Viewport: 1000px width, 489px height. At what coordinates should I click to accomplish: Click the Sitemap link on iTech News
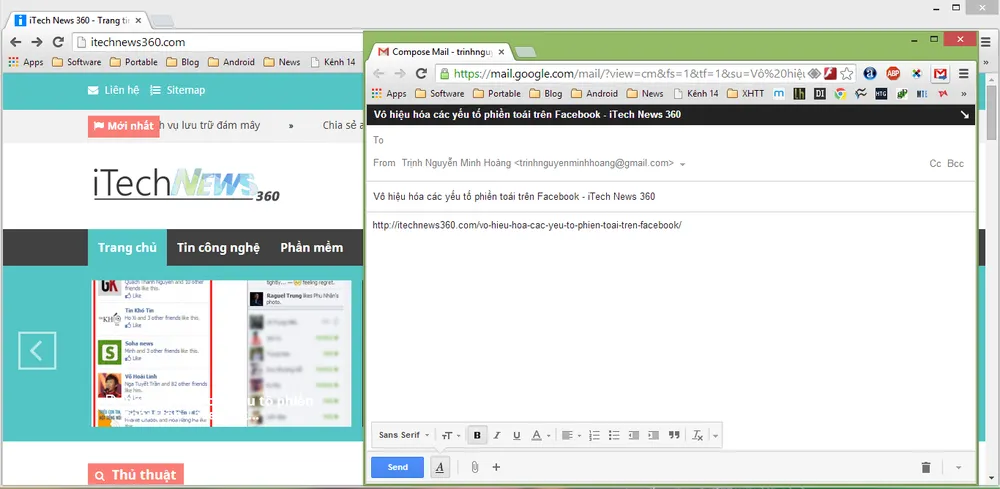tap(177, 90)
